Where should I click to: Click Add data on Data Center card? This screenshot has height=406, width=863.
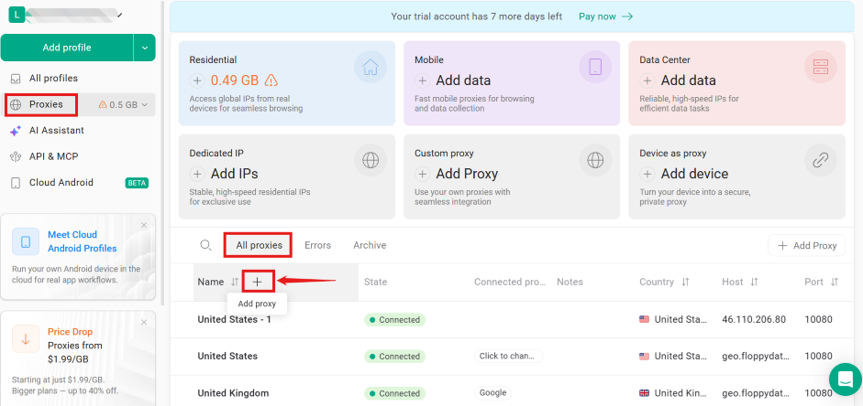[x=688, y=81]
